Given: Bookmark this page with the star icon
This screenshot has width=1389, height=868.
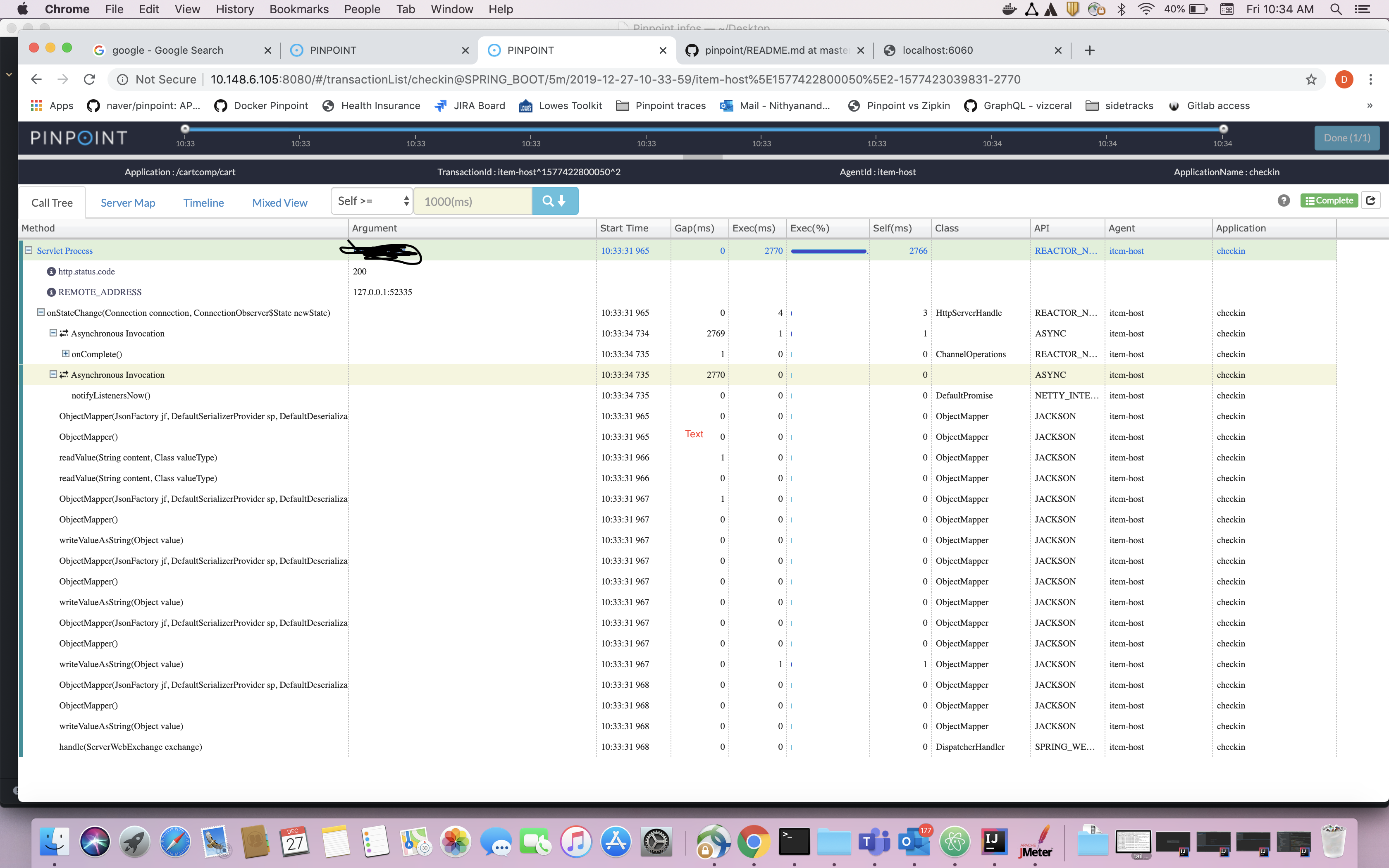Looking at the screenshot, I should coord(1311,79).
